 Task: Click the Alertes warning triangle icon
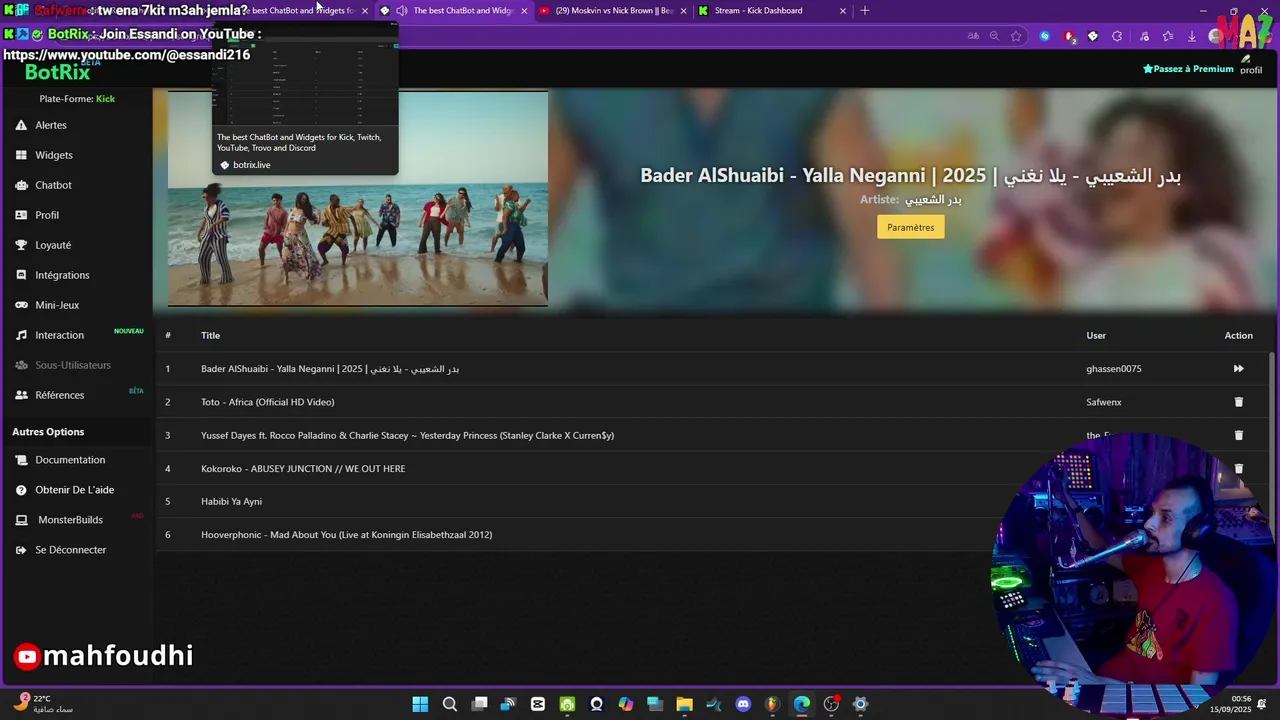click(21, 125)
